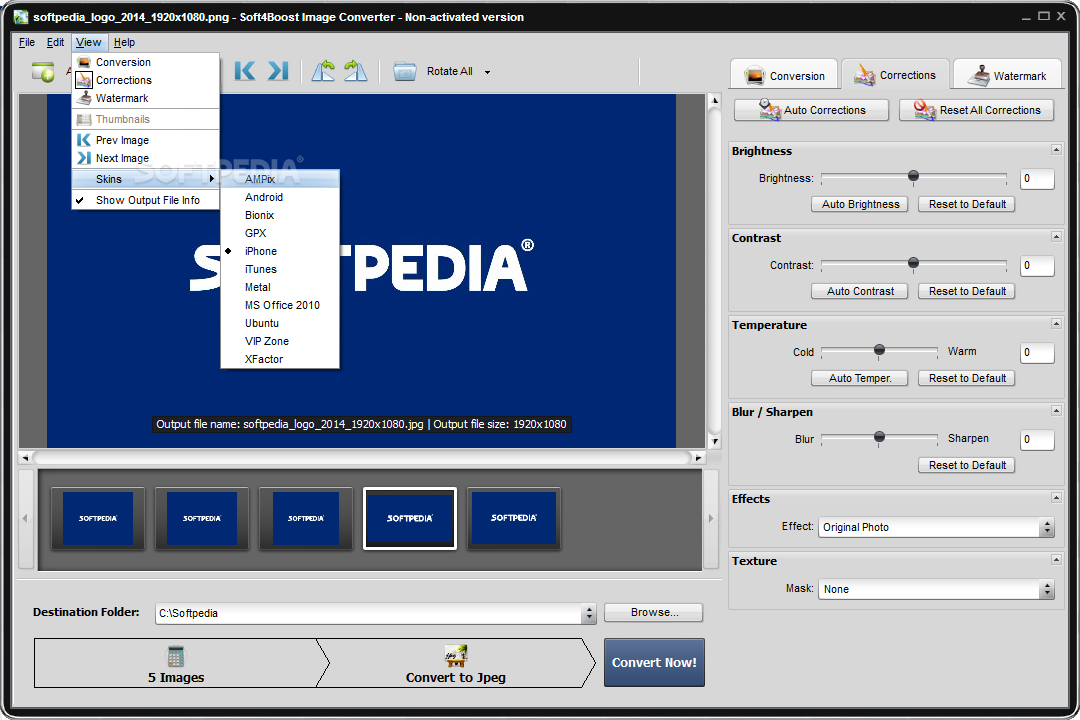Select the MS Office 2010 skin
Image resolution: width=1080 pixels, height=720 pixels.
[280, 305]
